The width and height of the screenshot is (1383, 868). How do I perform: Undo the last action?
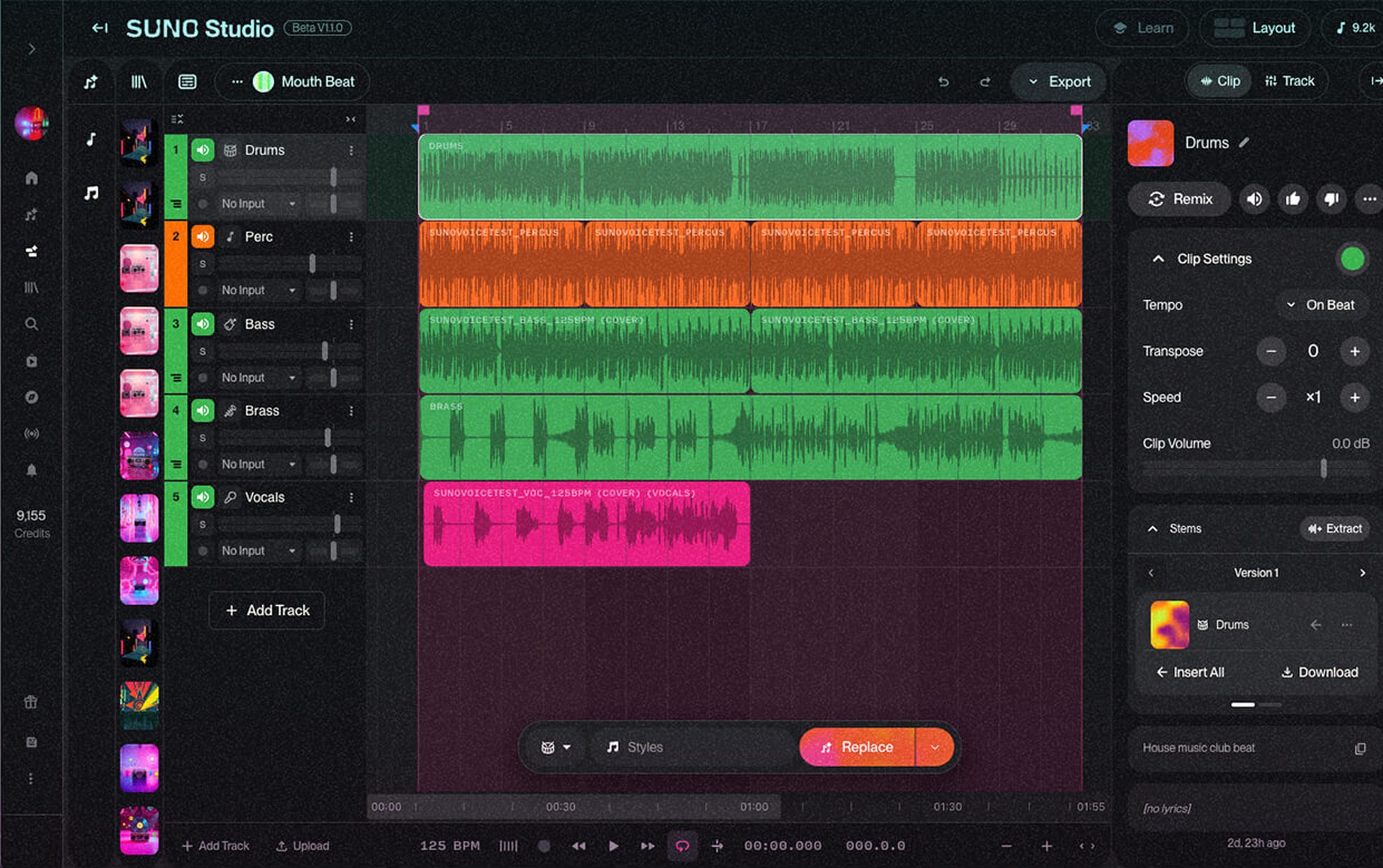(x=943, y=82)
